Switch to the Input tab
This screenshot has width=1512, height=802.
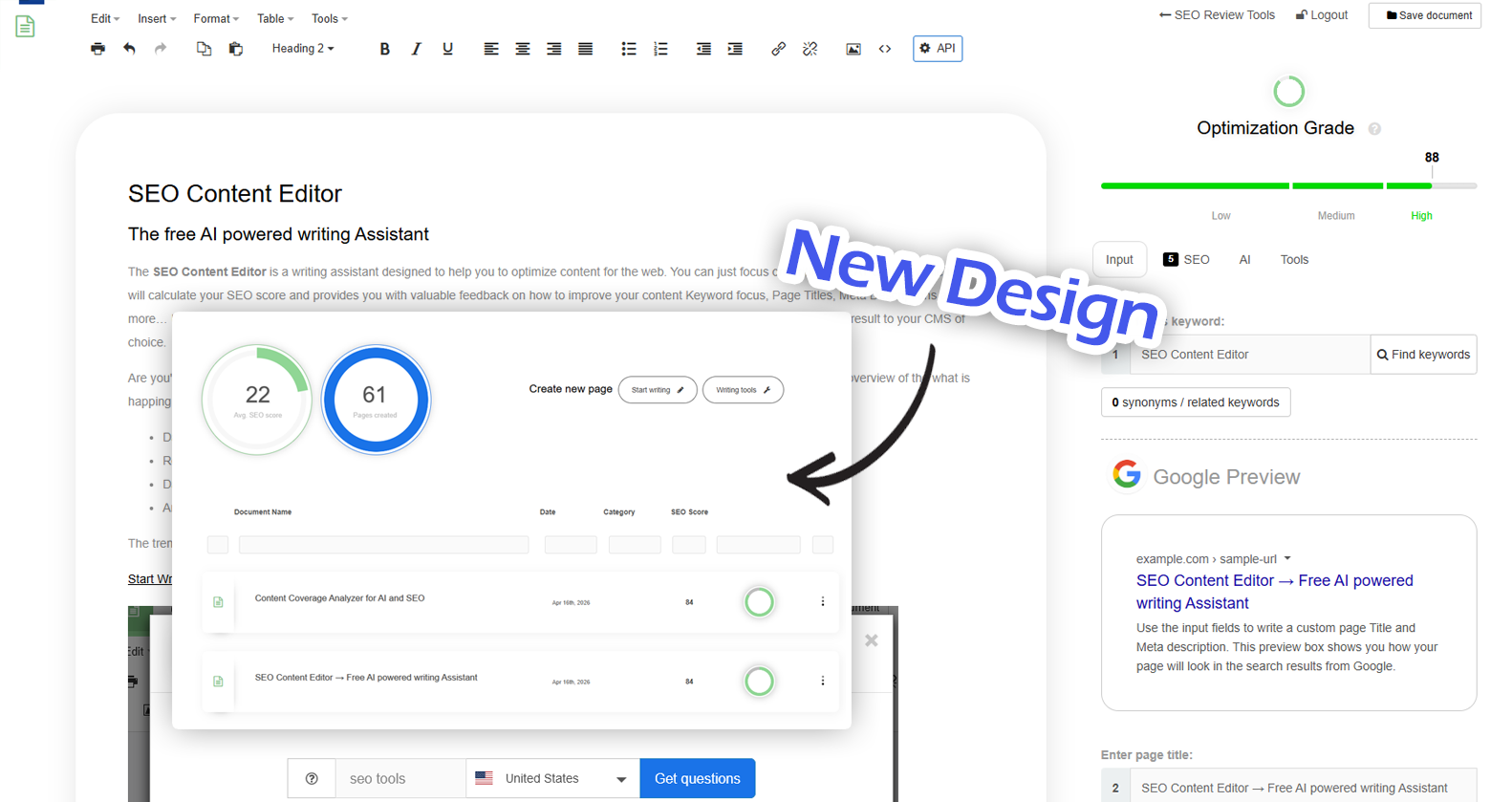tap(1119, 260)
